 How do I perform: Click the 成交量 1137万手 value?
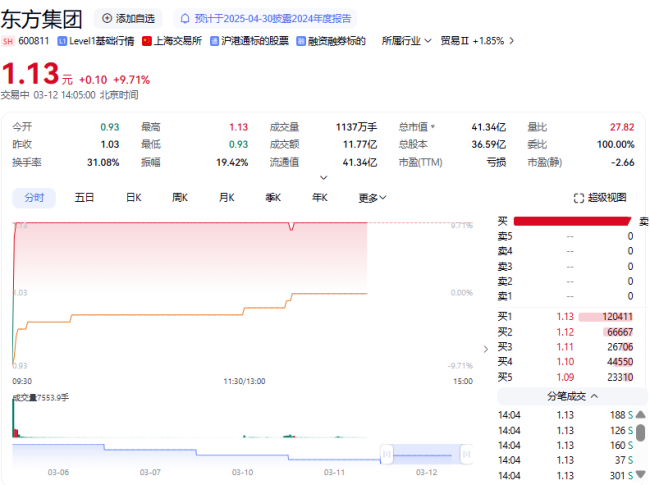[x=356, y=127]
